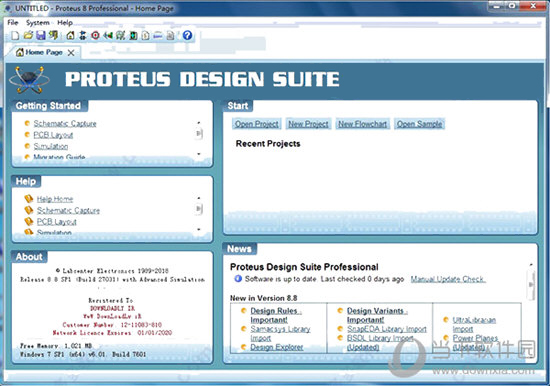Screen dimensions: 550x386
Task: Click the New Flowchart button
Action: 363,124
